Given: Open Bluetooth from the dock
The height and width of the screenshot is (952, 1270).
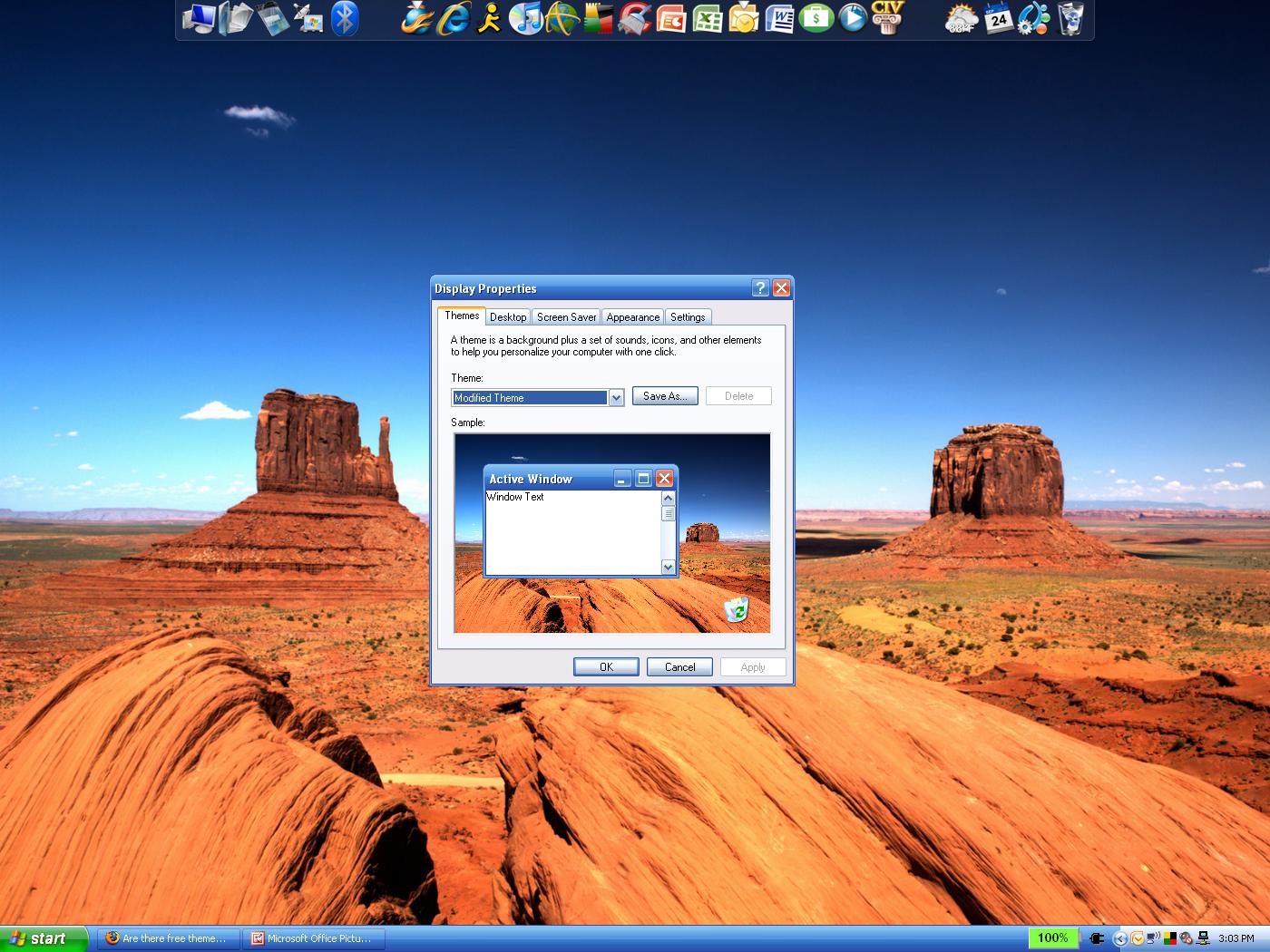Looking at the screenshot, I should pyautogui.click(x=345, y=18).
